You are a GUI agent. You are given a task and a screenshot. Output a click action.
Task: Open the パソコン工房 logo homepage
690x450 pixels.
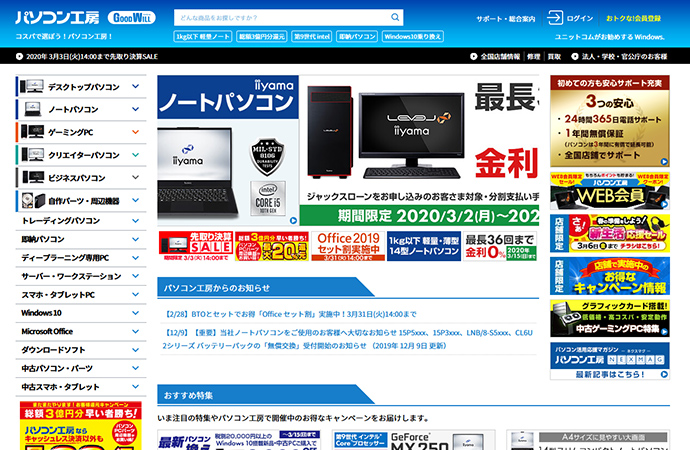pos(57,18)
